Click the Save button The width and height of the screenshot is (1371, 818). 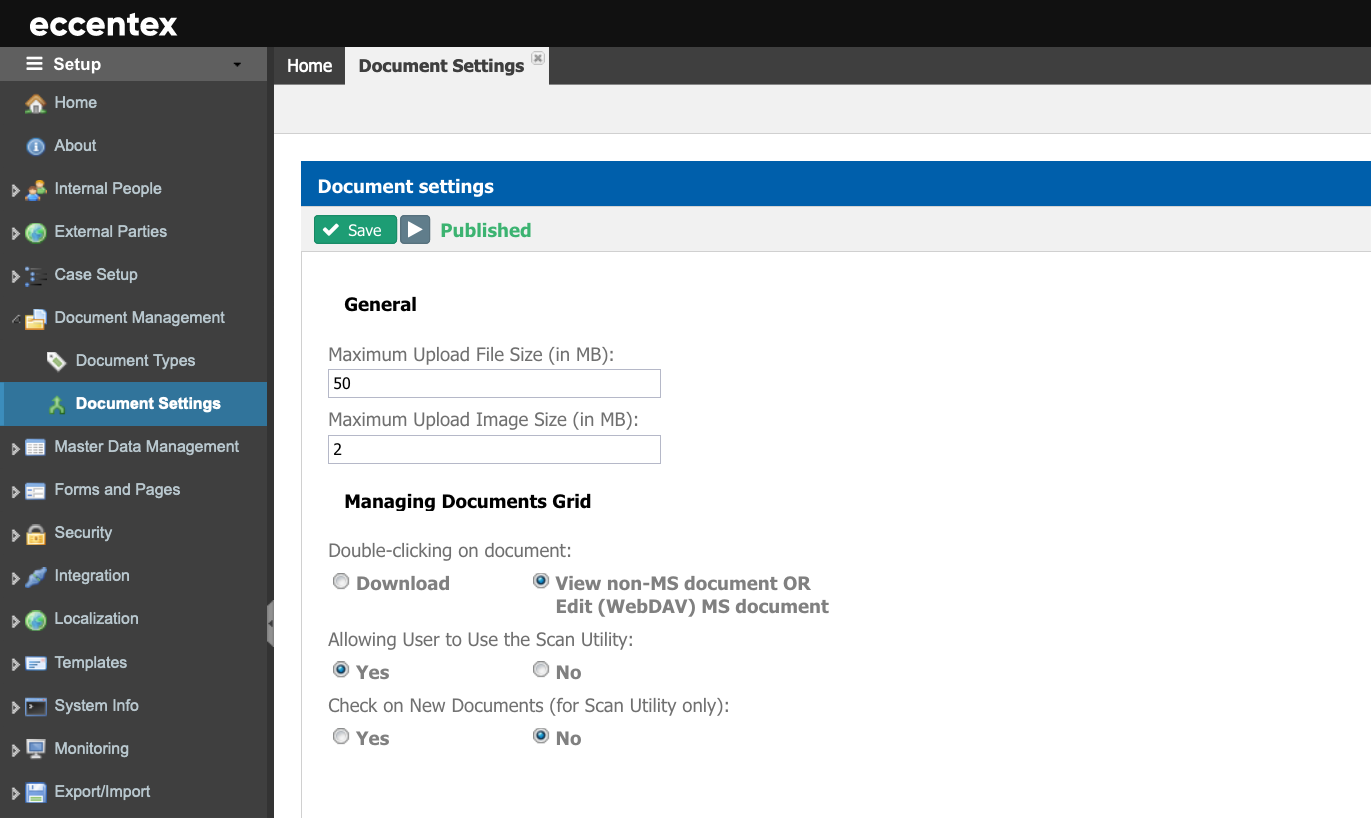[355, 230]
